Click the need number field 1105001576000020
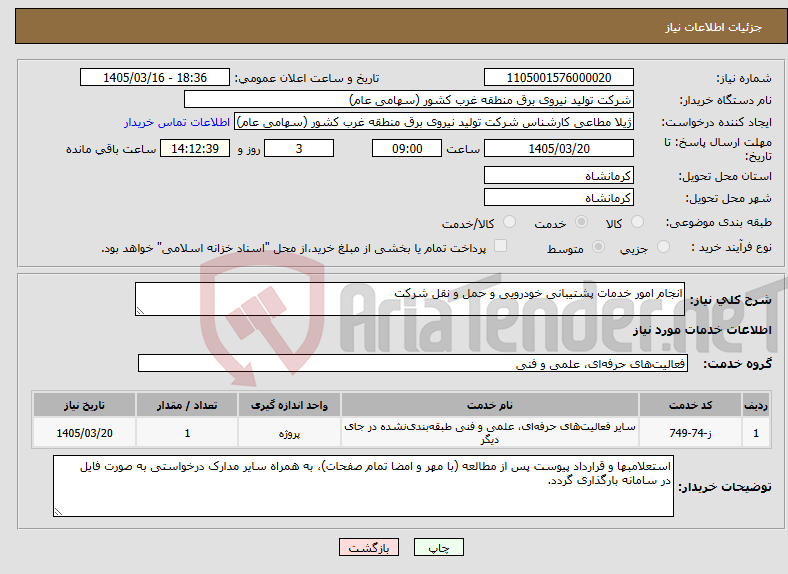 tap(558, 78)
